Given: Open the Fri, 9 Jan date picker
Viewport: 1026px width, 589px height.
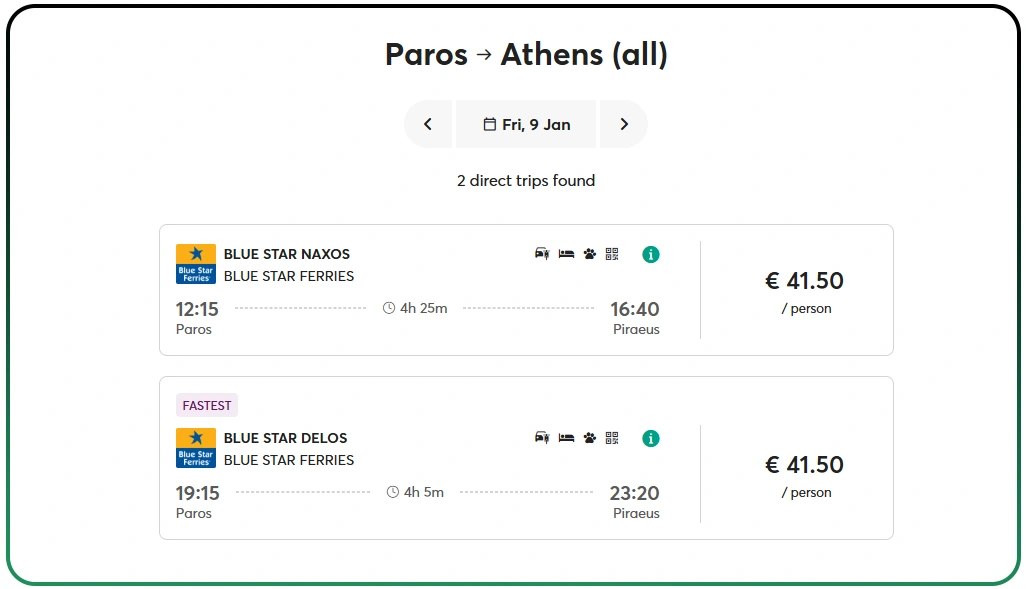Looking at the screenshot, I should 526,124.
